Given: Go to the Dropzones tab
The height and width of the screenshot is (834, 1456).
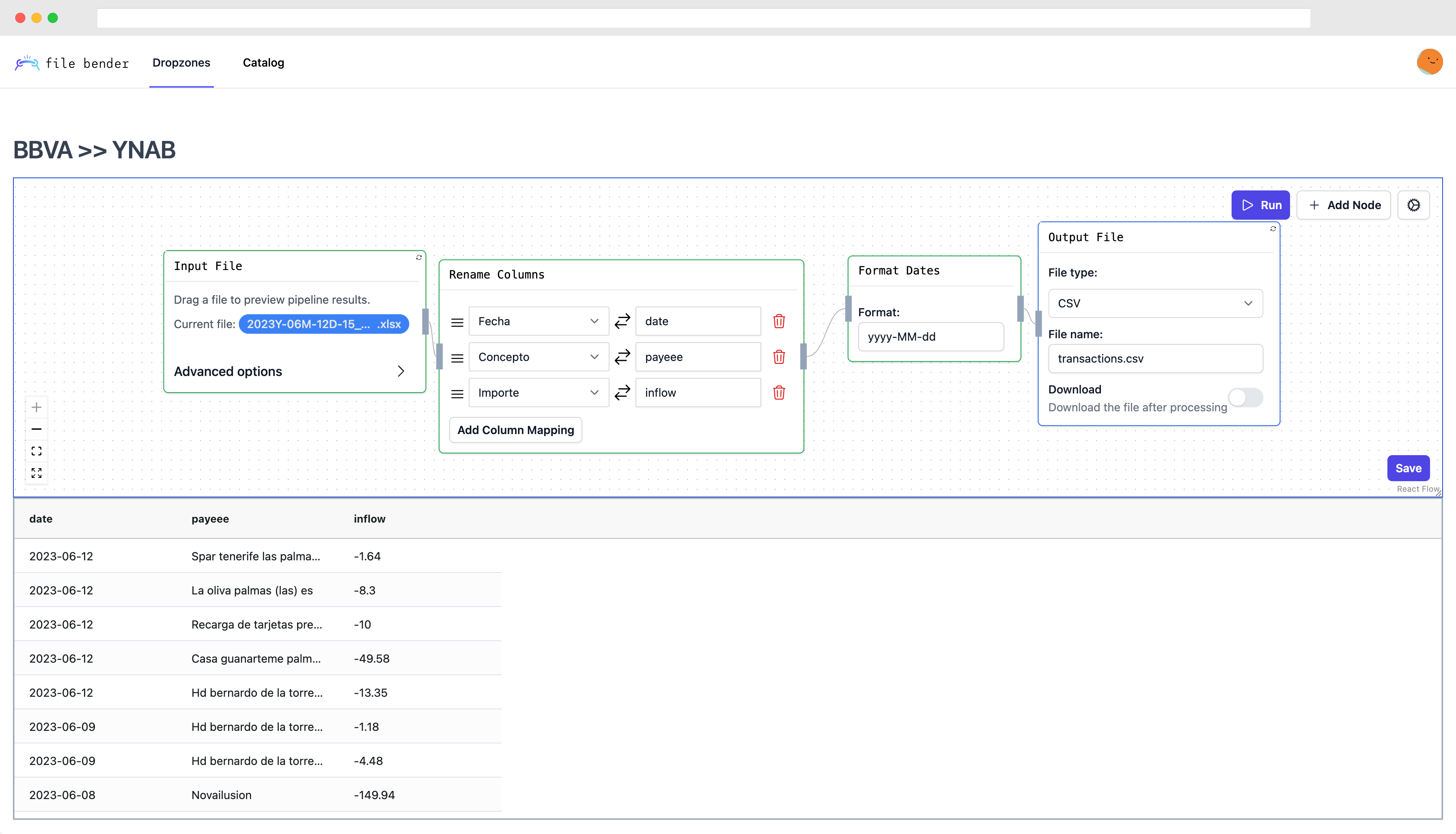Looking at the screenshot, I should click(181, 63).
